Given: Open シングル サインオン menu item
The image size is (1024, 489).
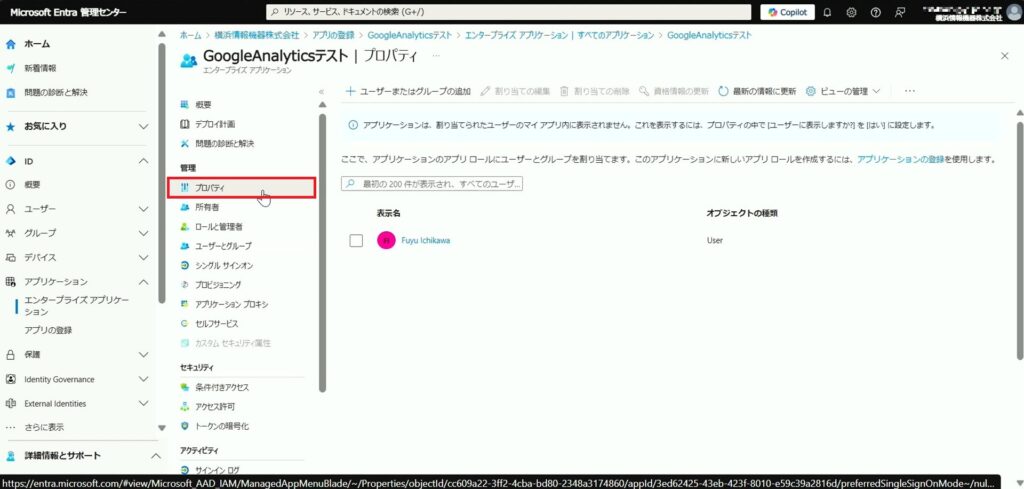Looking at the screenshot, I should point(224,266).
